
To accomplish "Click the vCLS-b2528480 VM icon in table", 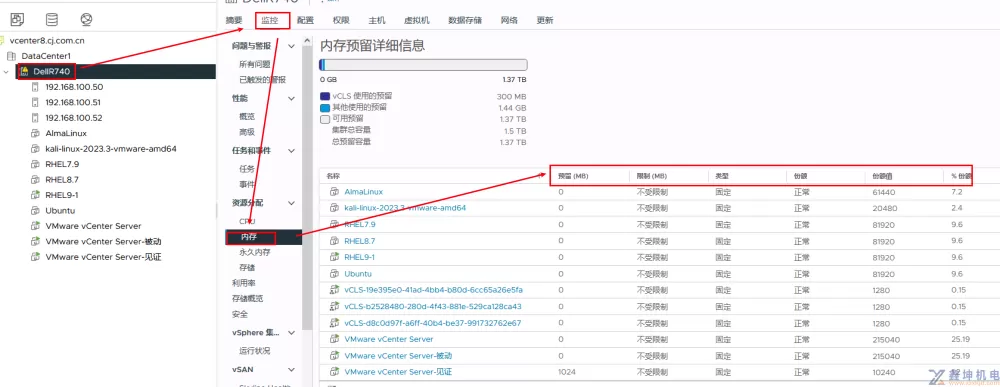I will click(x=334, y=307).
